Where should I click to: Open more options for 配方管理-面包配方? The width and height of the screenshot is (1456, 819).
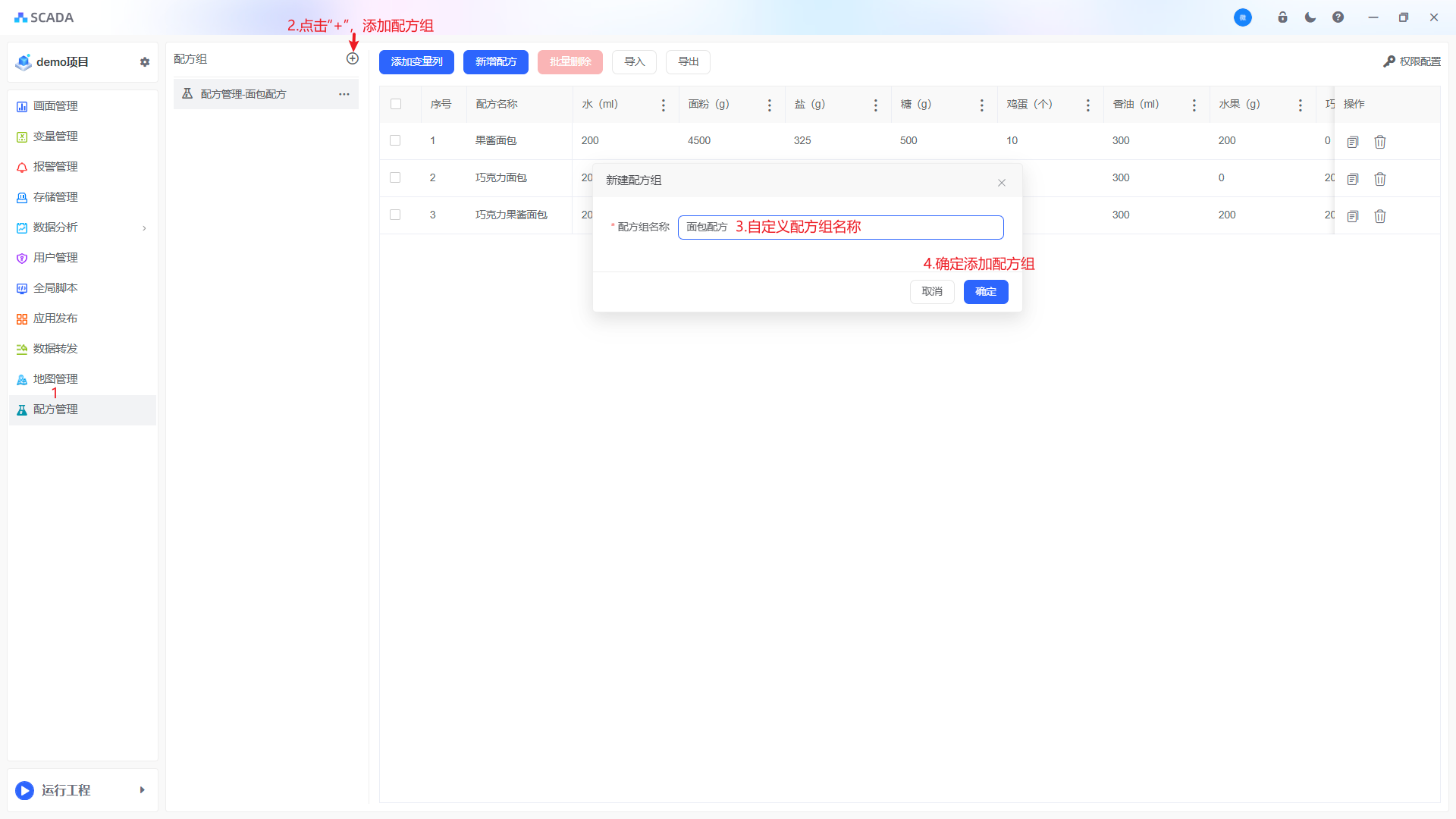click(344, 94)
